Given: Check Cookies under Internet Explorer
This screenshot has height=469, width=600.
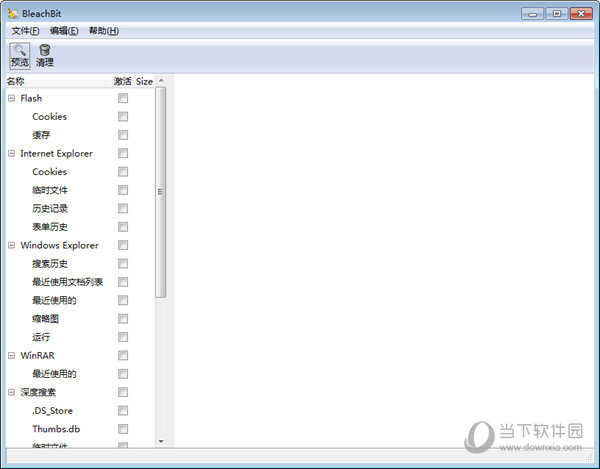Looking at the screenshot, I should (x=123, y=172).
